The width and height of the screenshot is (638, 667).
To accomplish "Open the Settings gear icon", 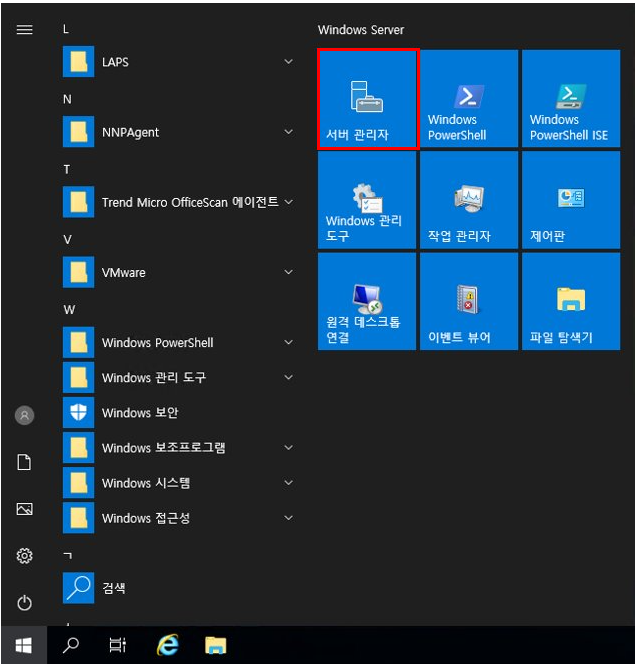I will (24, 556).
